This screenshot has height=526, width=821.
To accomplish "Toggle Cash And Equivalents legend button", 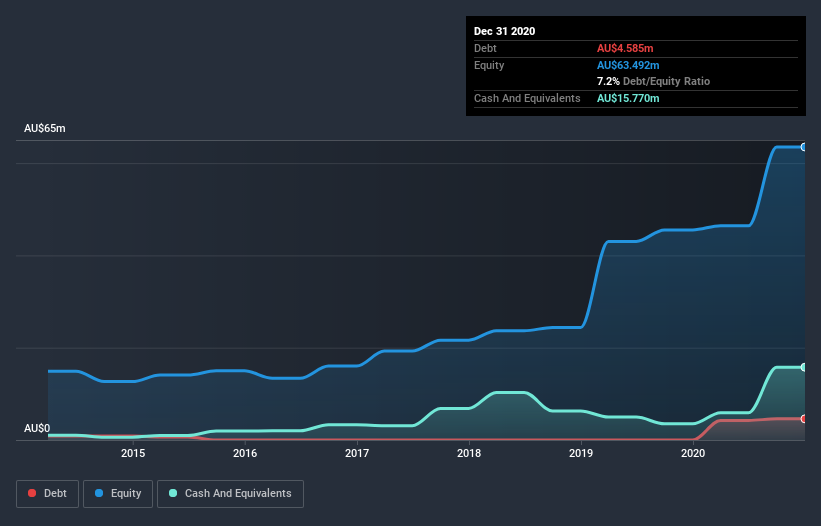I will pos(230,494).
